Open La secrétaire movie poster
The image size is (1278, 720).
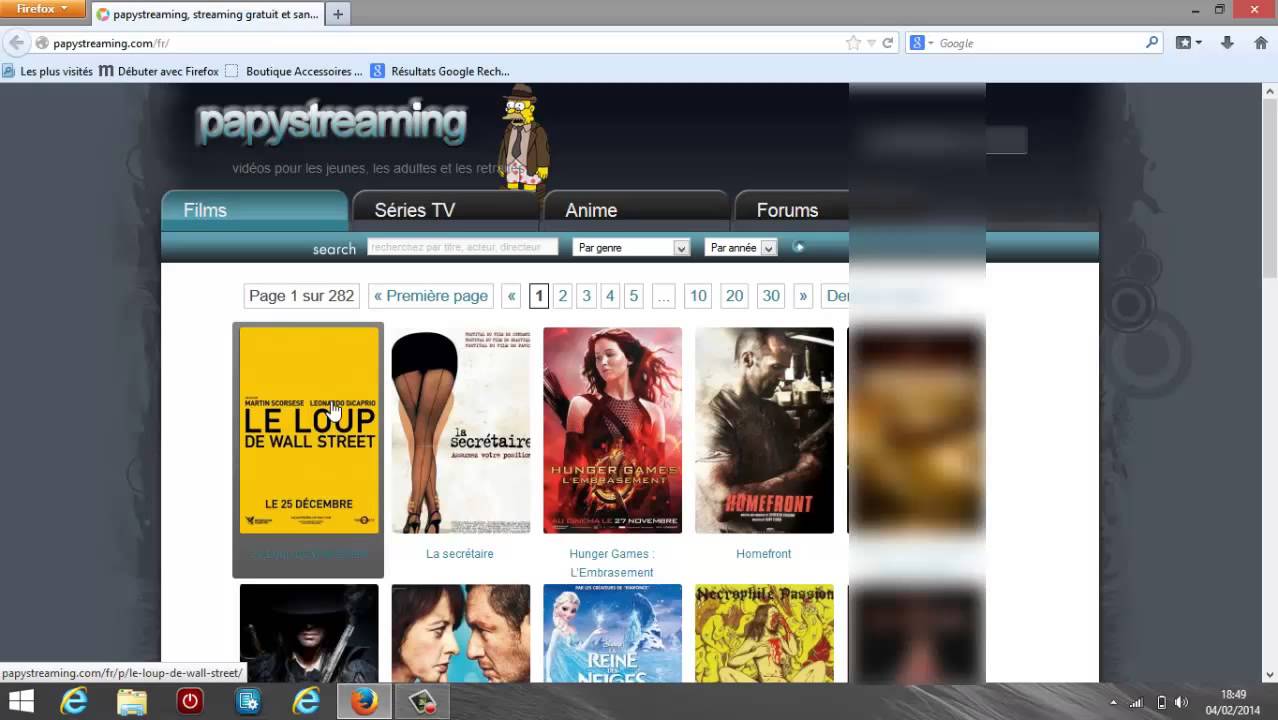tap(461, 430)
